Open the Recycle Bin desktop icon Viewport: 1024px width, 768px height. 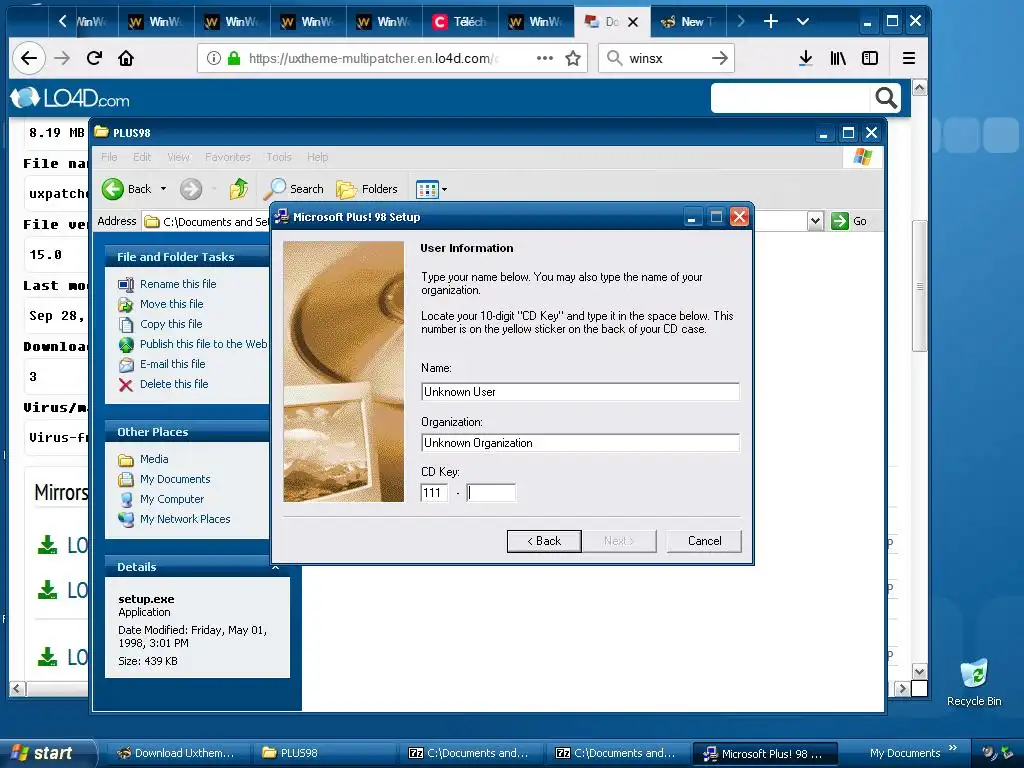[x=974, y=682]
